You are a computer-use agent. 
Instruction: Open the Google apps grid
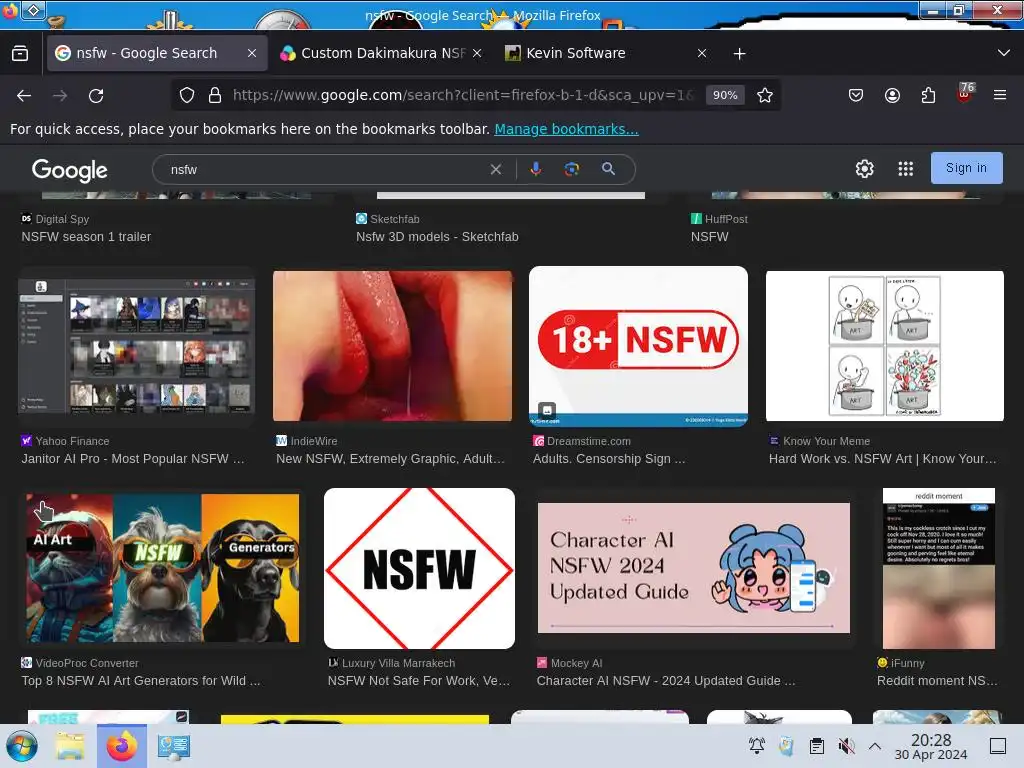tap(905, 168)
